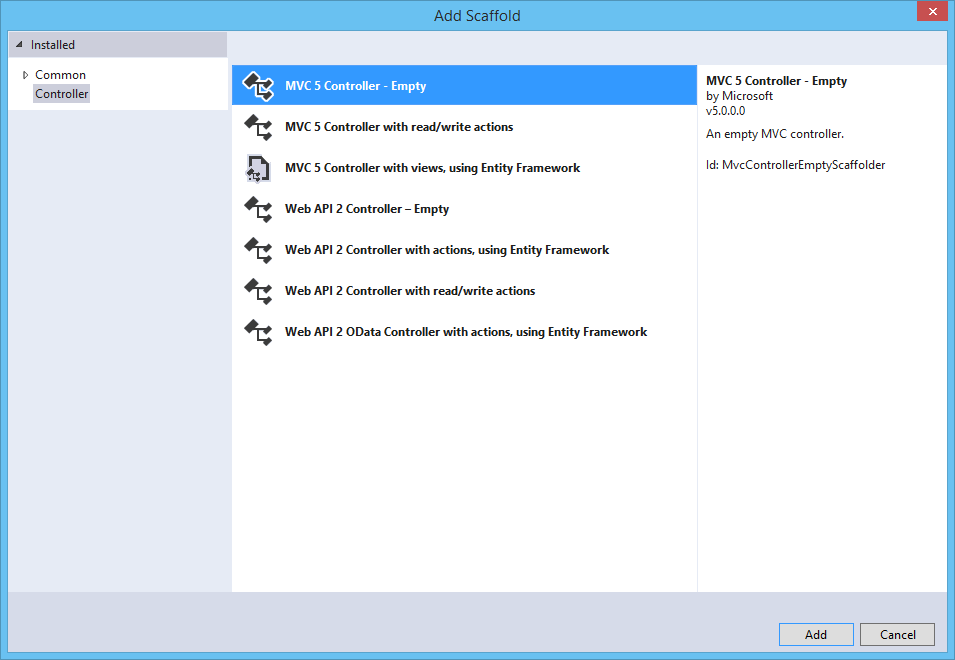Click icon beside Web API 2 OData Controller
The width and height of the screenshot is (955, 660).
258,332
